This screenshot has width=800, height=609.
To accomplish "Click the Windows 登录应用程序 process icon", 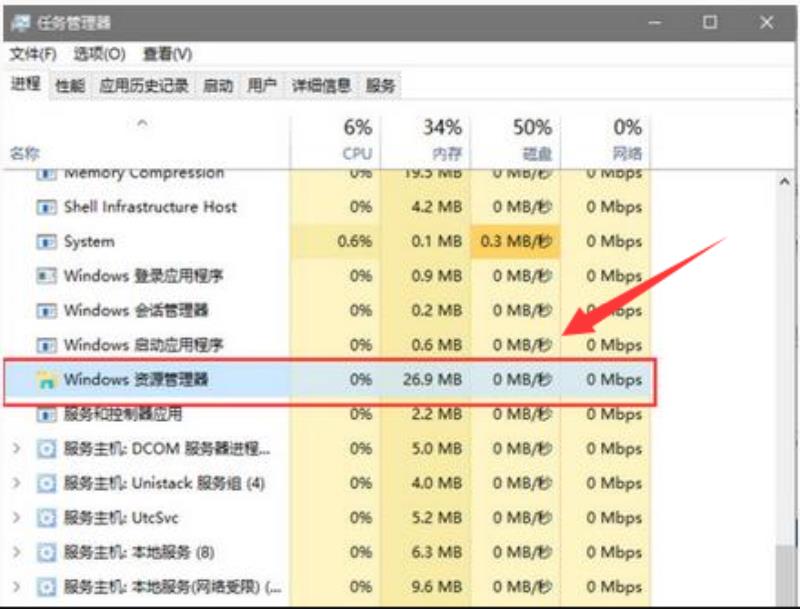I will coord(46,276).
